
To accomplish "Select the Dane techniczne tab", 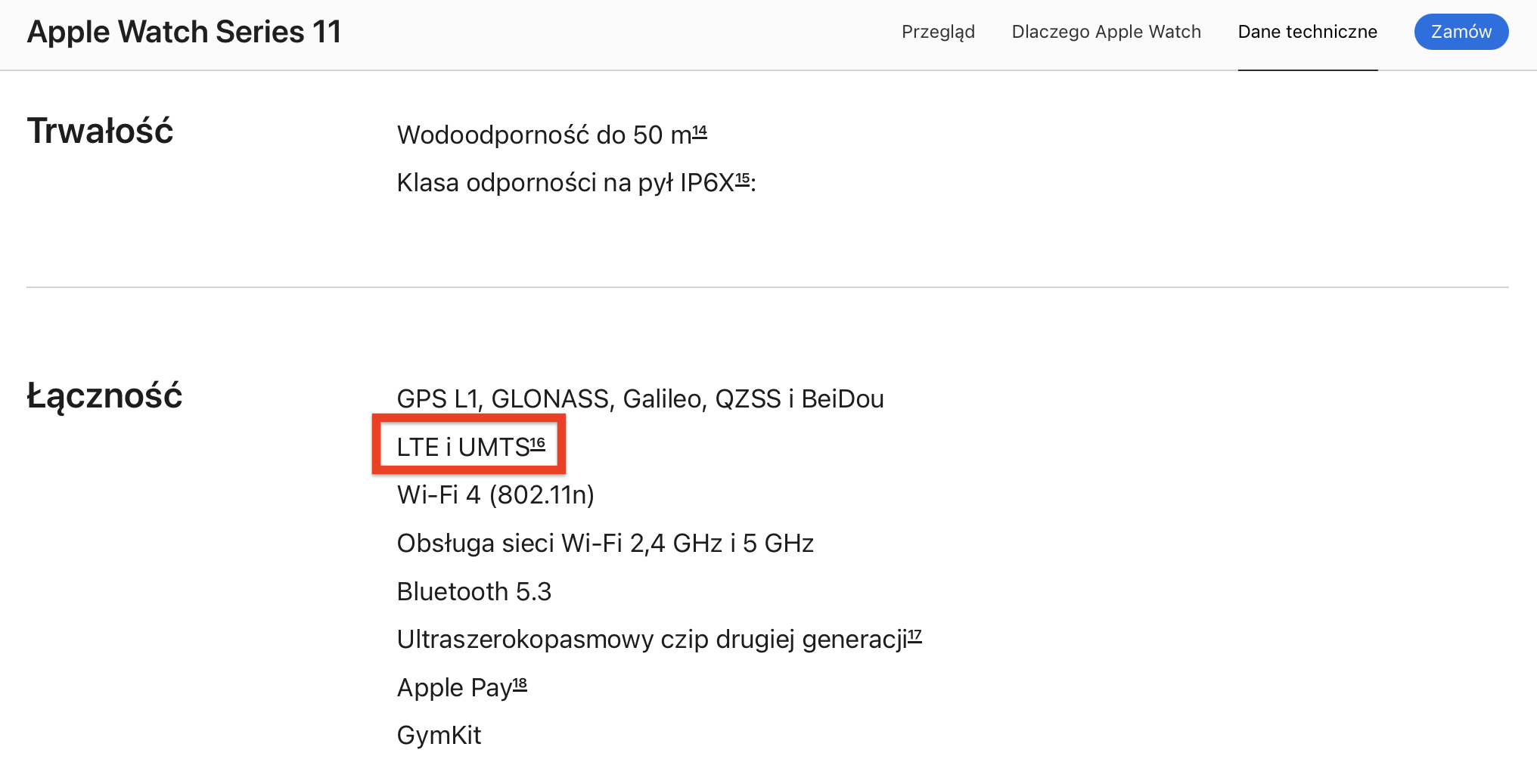I will [x=1307, y=32].
